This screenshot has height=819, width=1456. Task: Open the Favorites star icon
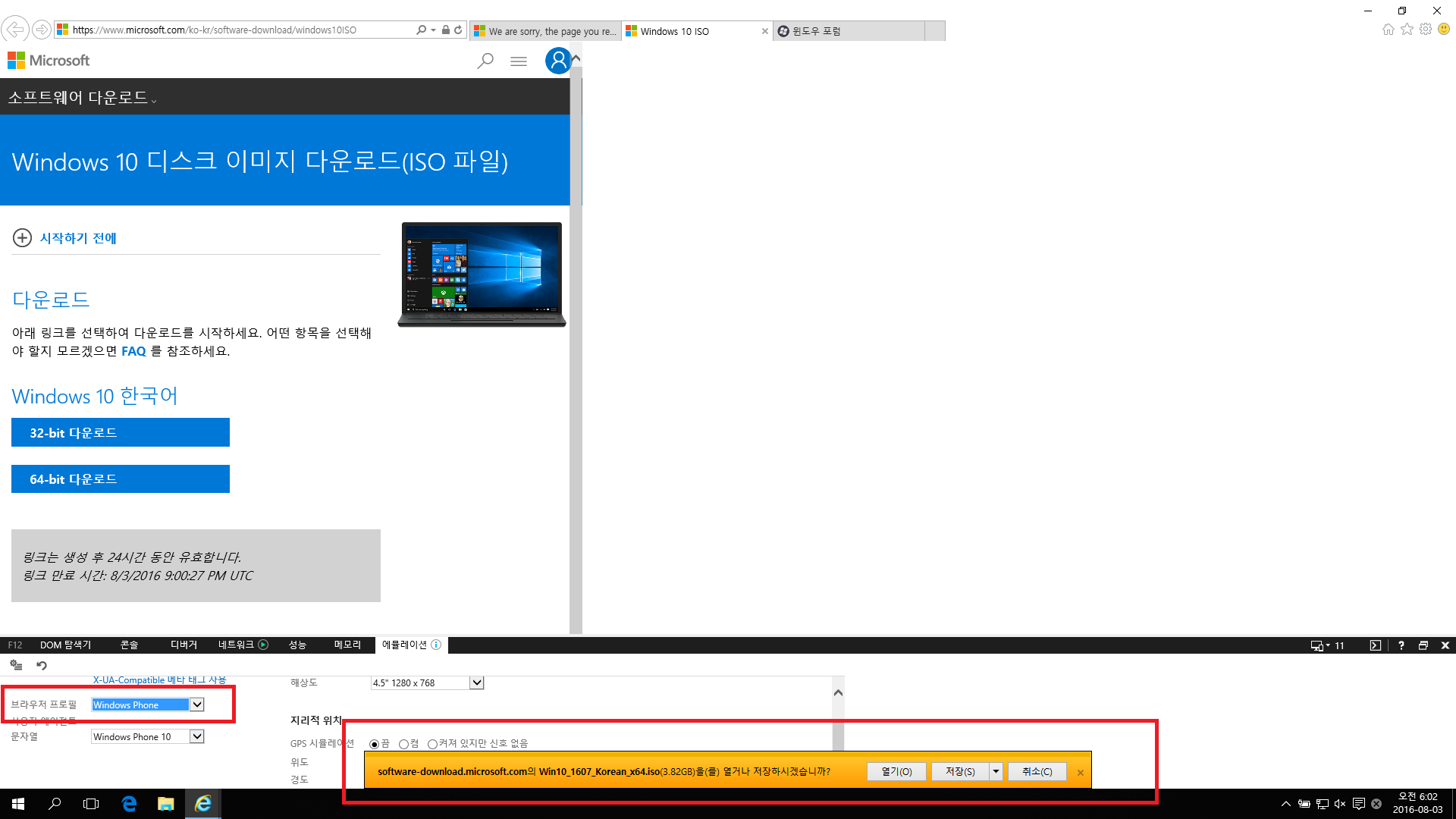click(1407, 29)
